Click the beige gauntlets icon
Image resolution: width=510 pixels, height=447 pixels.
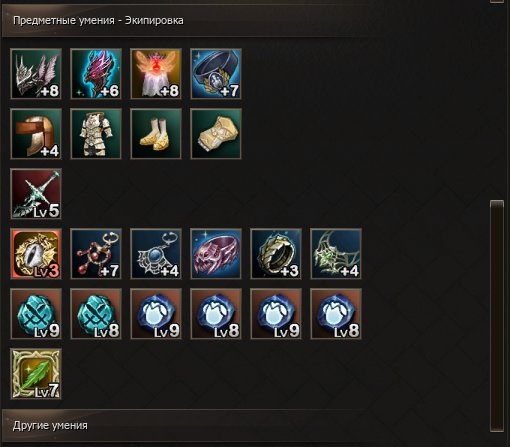coord(216,134)
